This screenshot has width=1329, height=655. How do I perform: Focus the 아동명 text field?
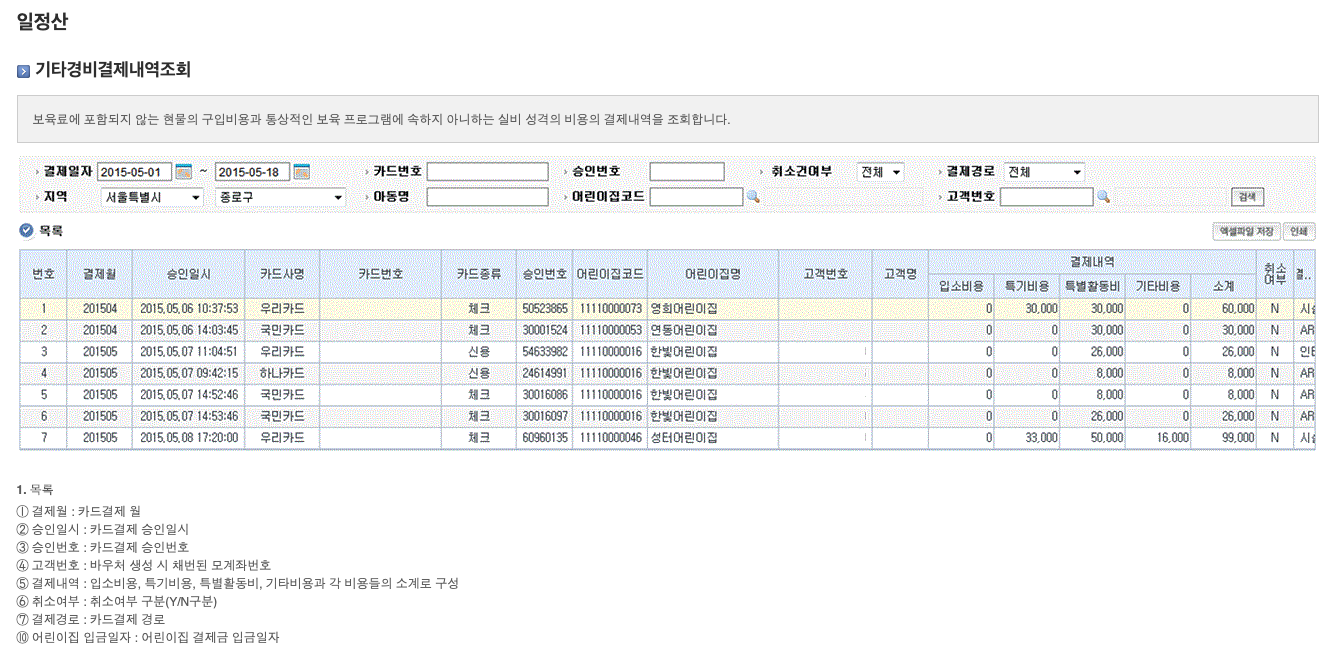[x=488, y=197]
